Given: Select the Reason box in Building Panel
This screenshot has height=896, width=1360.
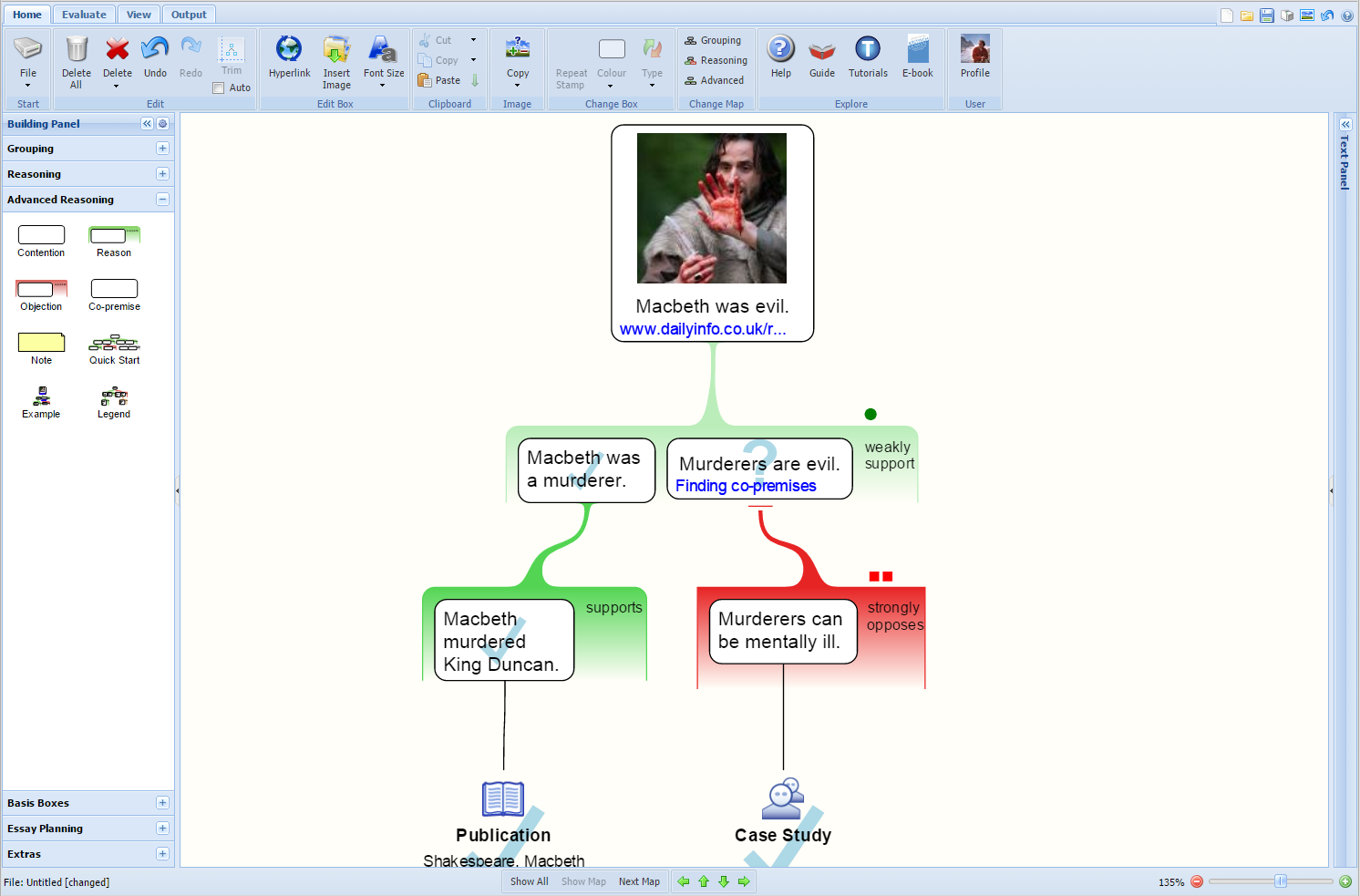Looking at the screenshot, I should (x=114, y=235).
